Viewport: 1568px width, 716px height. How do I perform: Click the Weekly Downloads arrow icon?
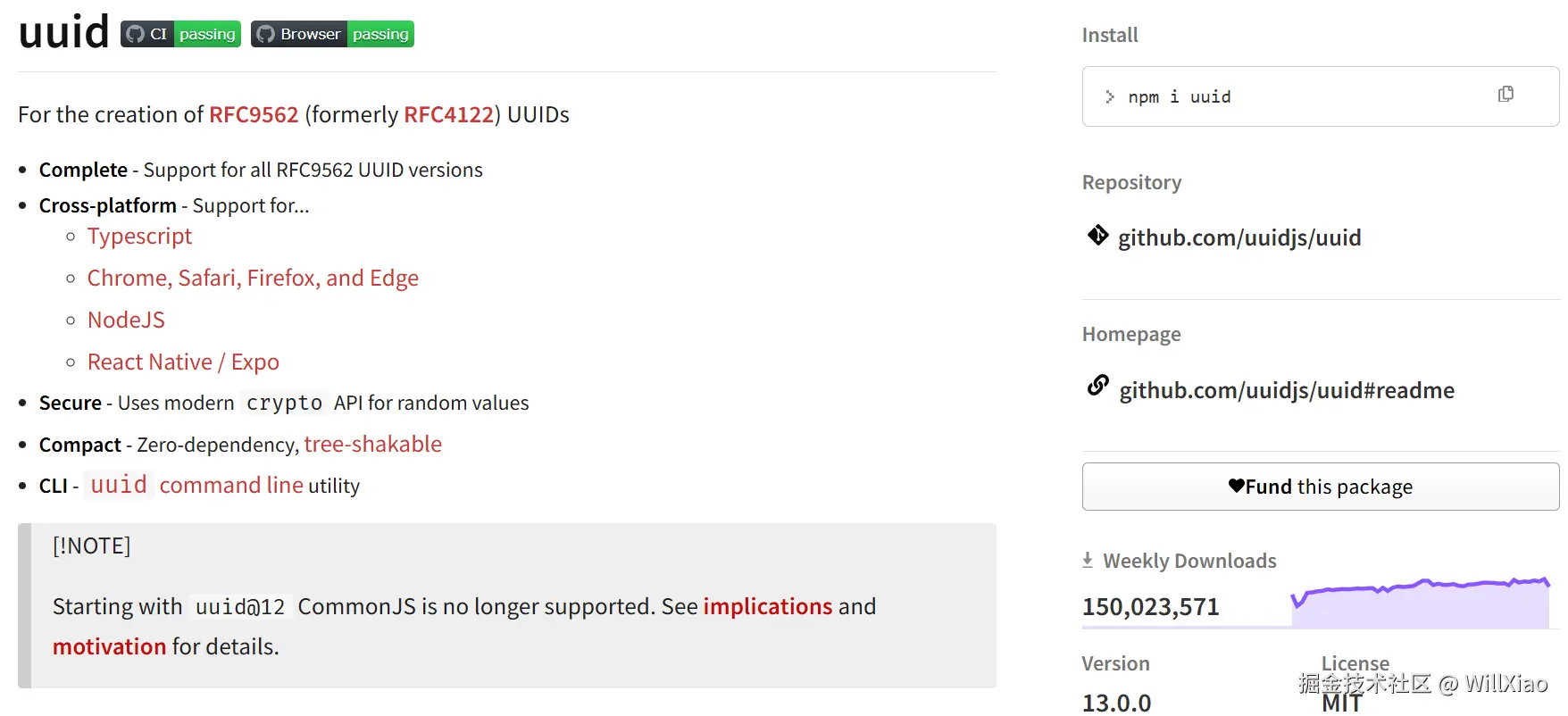click(1088, 560)
